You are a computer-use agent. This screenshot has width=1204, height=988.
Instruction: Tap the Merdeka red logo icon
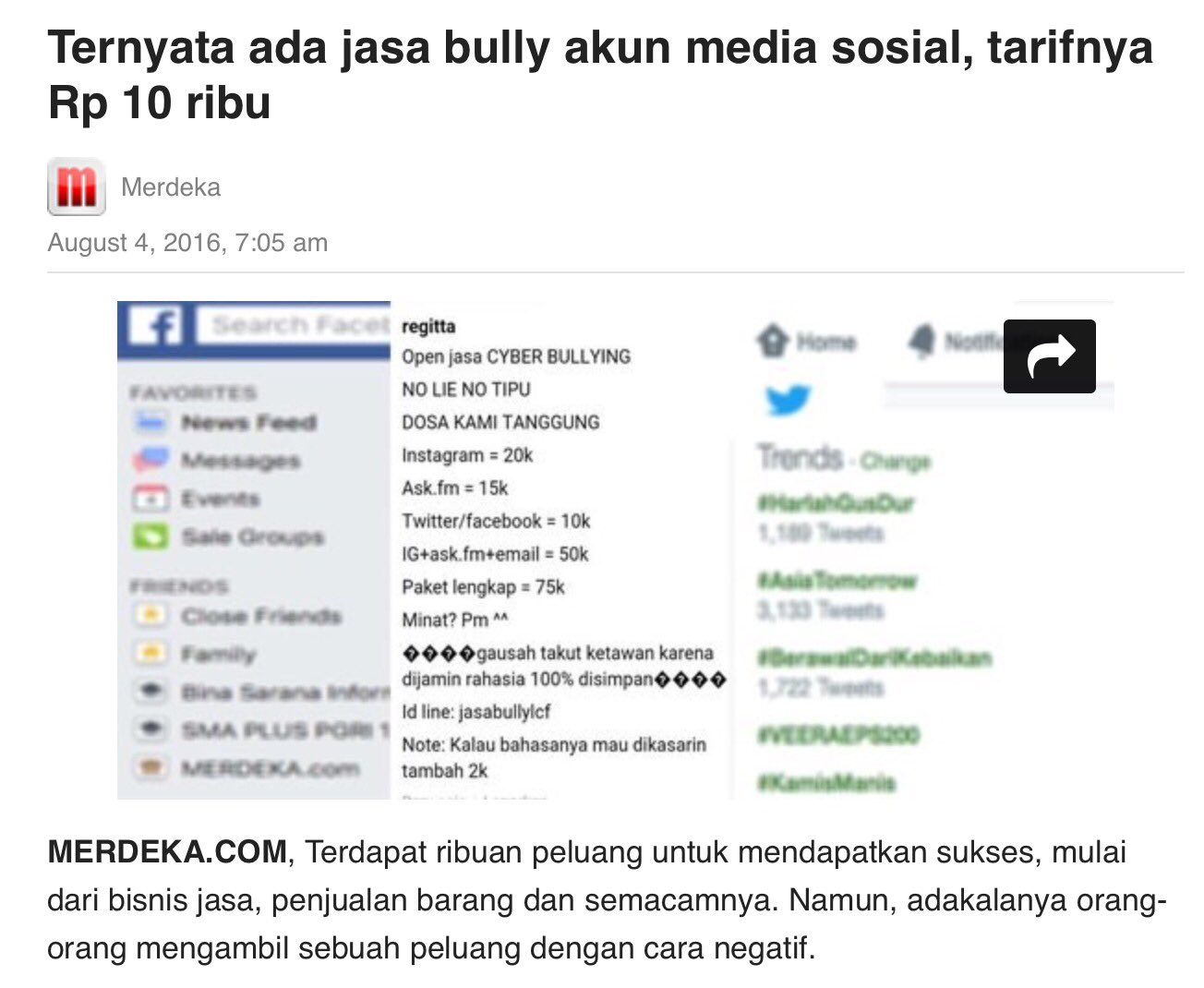[x=76, y=187]
